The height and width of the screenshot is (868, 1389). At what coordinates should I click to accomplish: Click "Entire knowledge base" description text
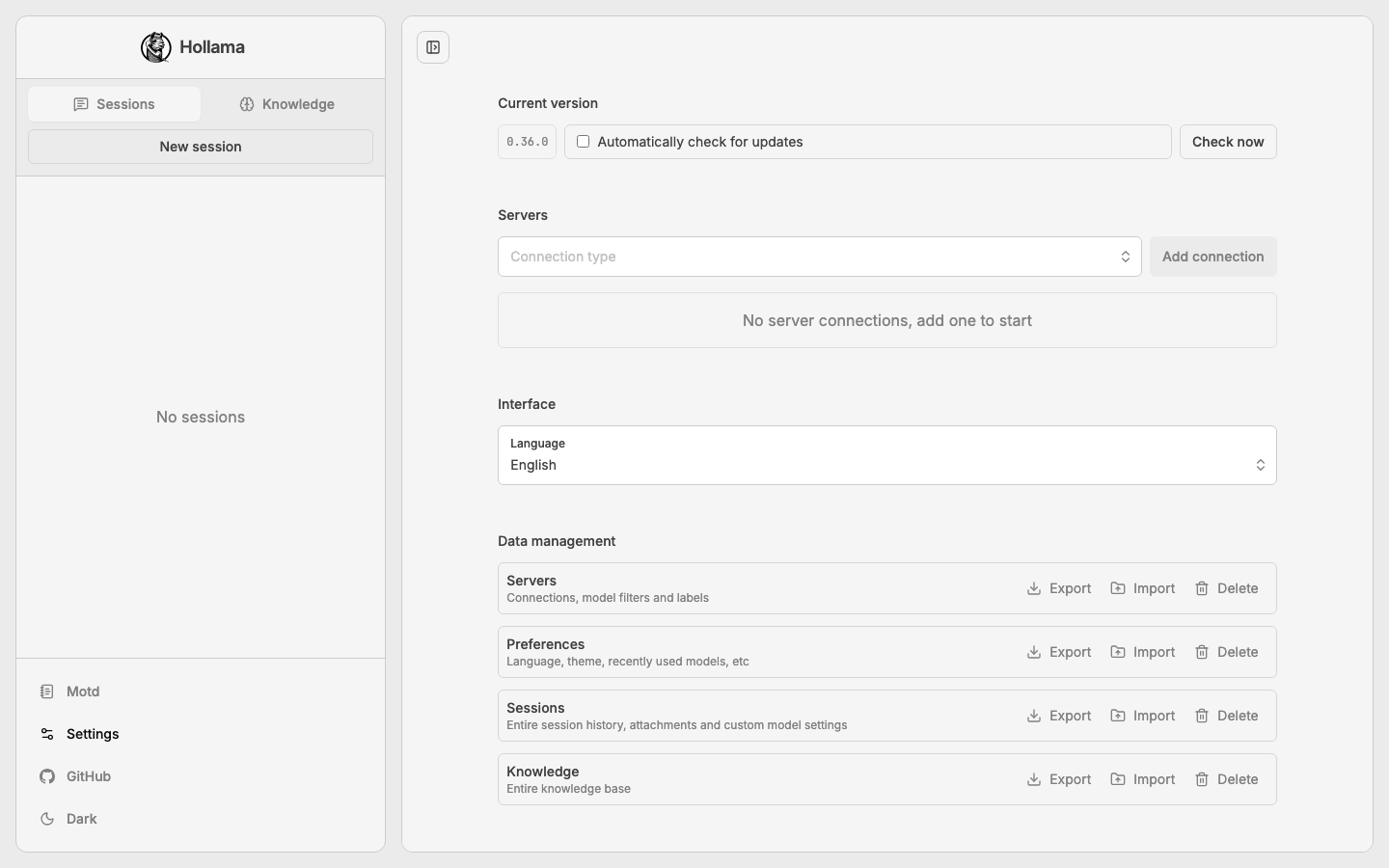coord(568,789)
